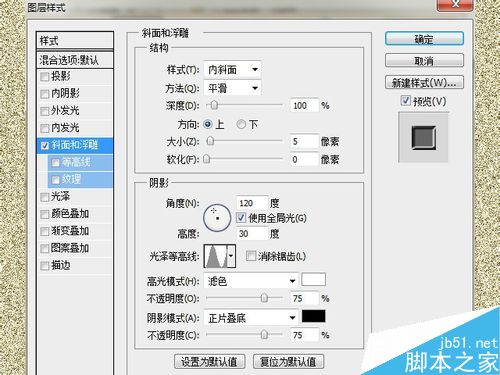The width and height of the screenshot is (500, 375).
Task: Uncheck the 斜面和浮雕 checkbox
Action: click(x=44, y=146)
